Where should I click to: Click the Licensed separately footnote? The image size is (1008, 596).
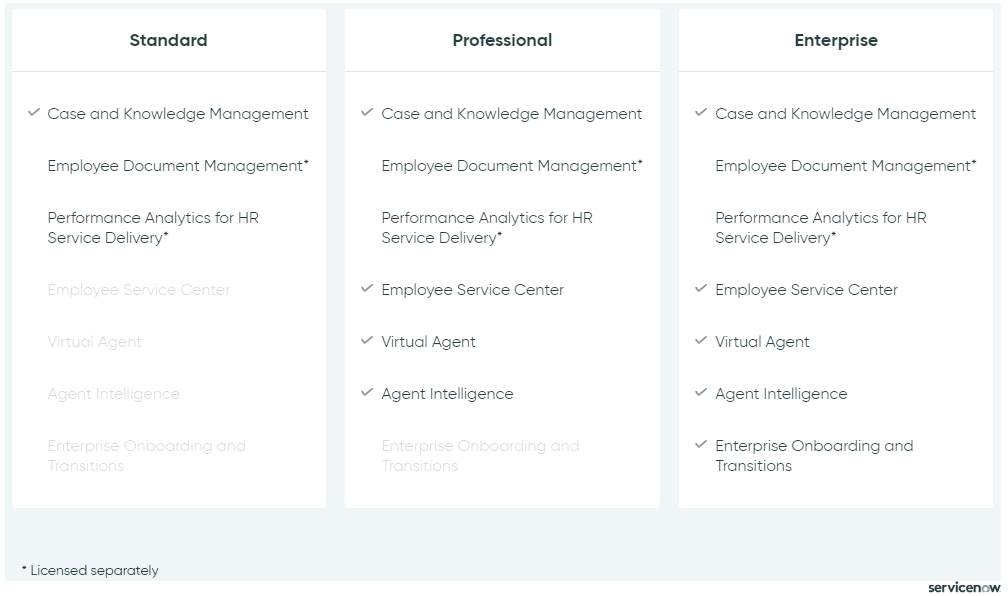(x=90, y=570)
